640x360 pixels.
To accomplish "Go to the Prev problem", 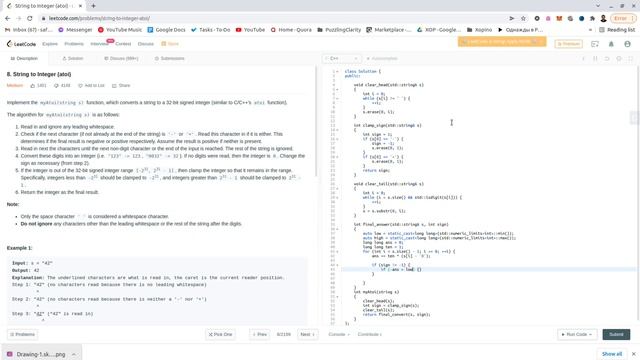I will pos(260,334).
